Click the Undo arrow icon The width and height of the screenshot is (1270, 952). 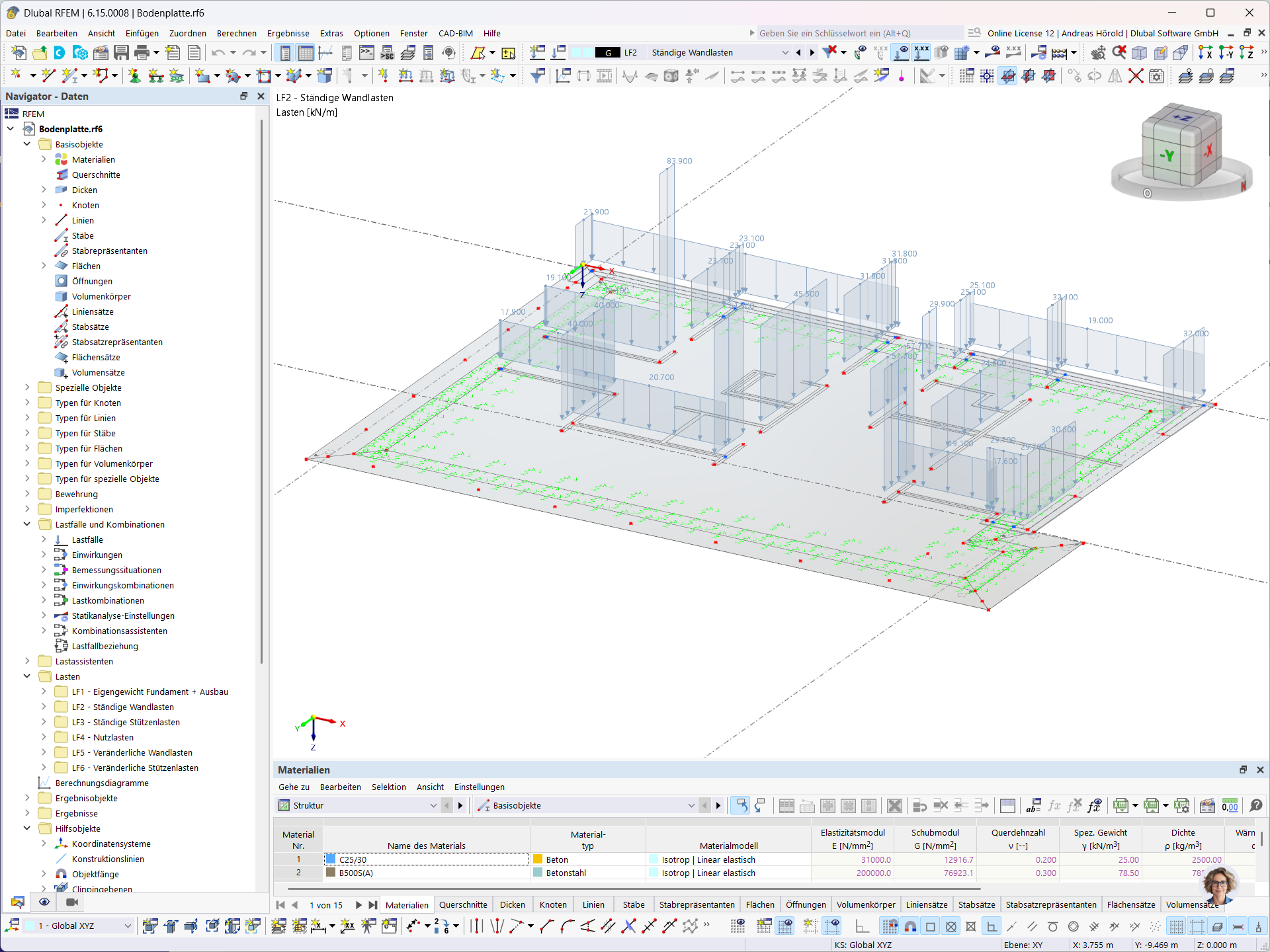click(218, 52)
